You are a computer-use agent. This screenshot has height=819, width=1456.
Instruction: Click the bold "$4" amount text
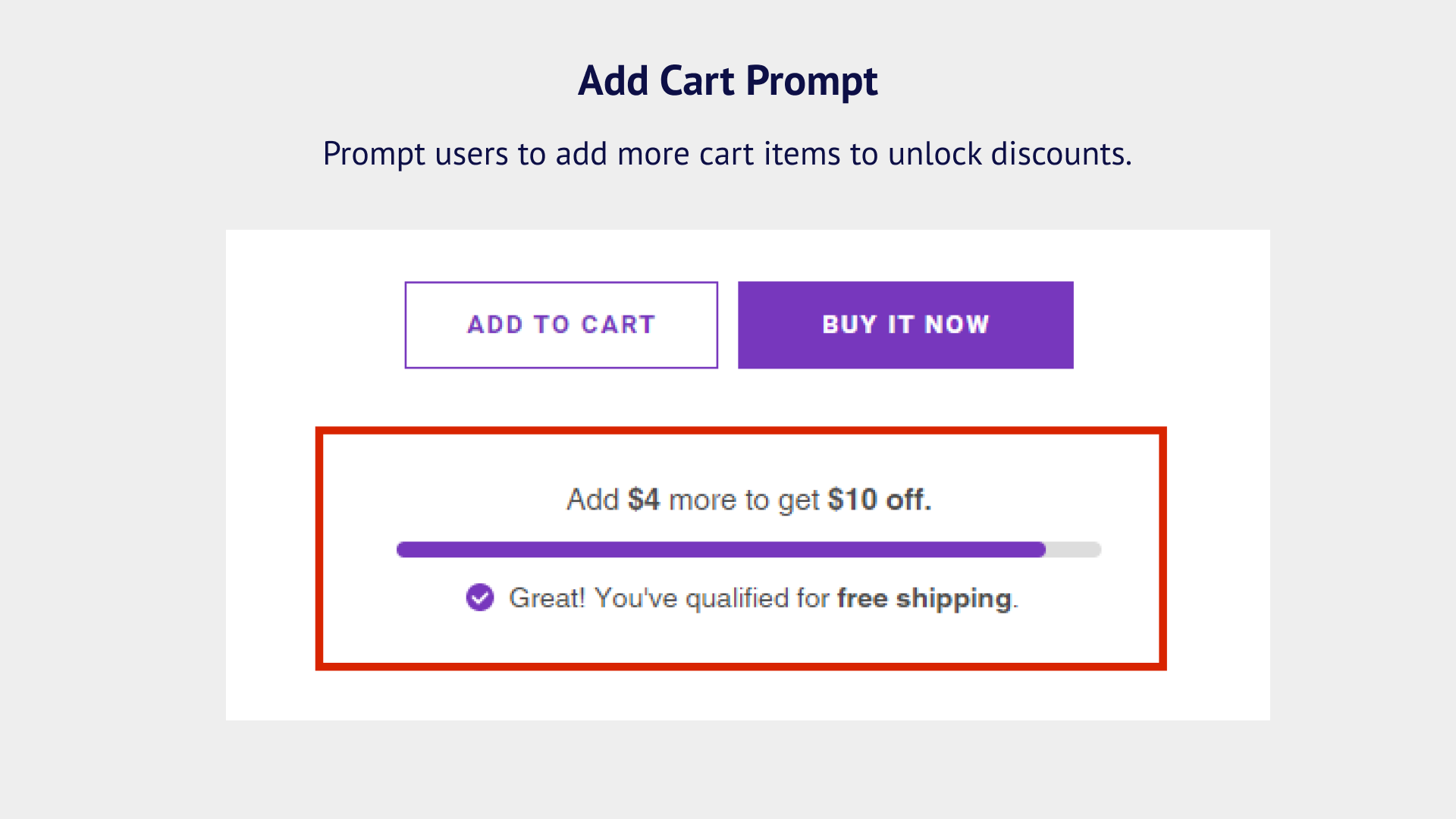click(644, 500)
